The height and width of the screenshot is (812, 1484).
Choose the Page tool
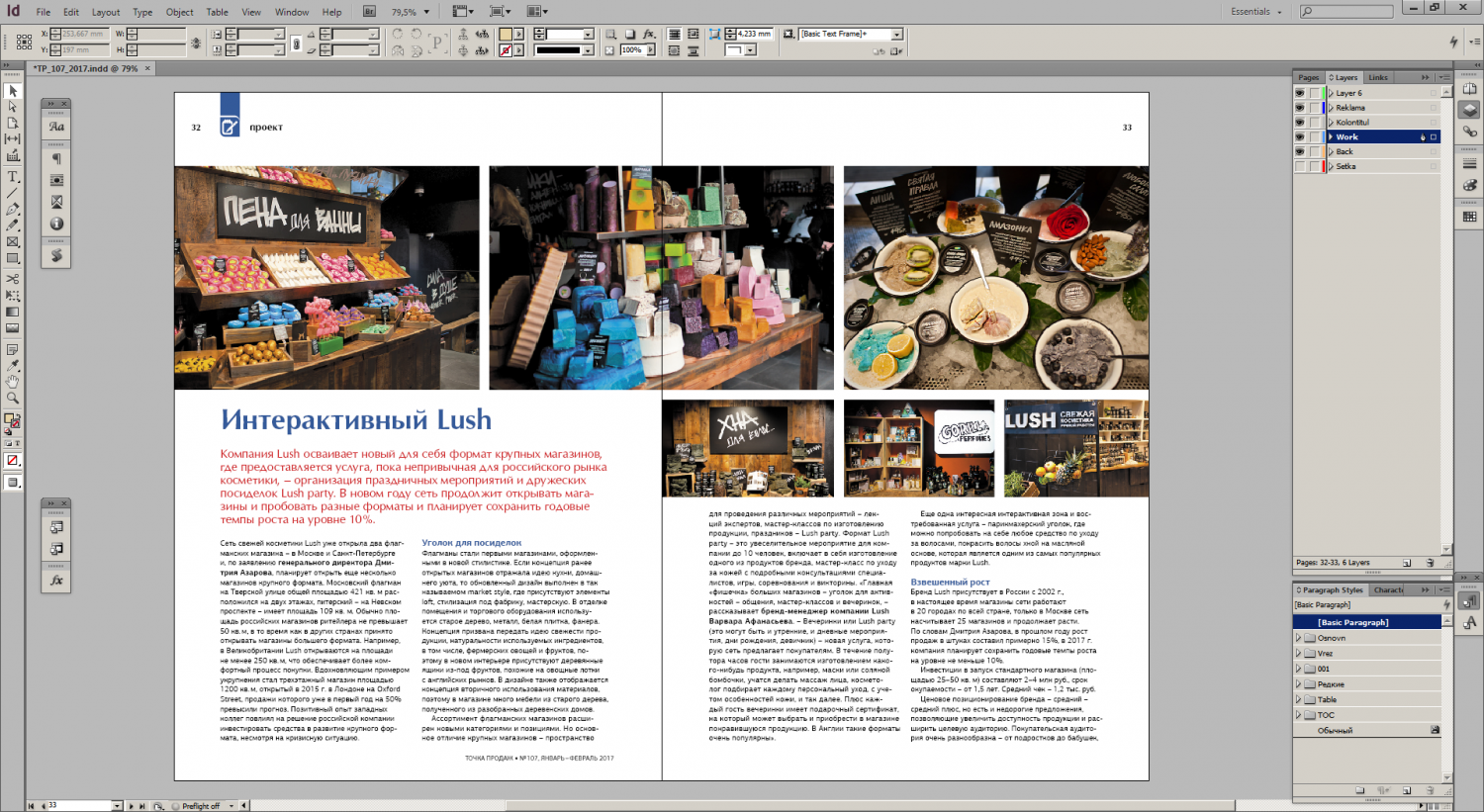pos(13,123)
